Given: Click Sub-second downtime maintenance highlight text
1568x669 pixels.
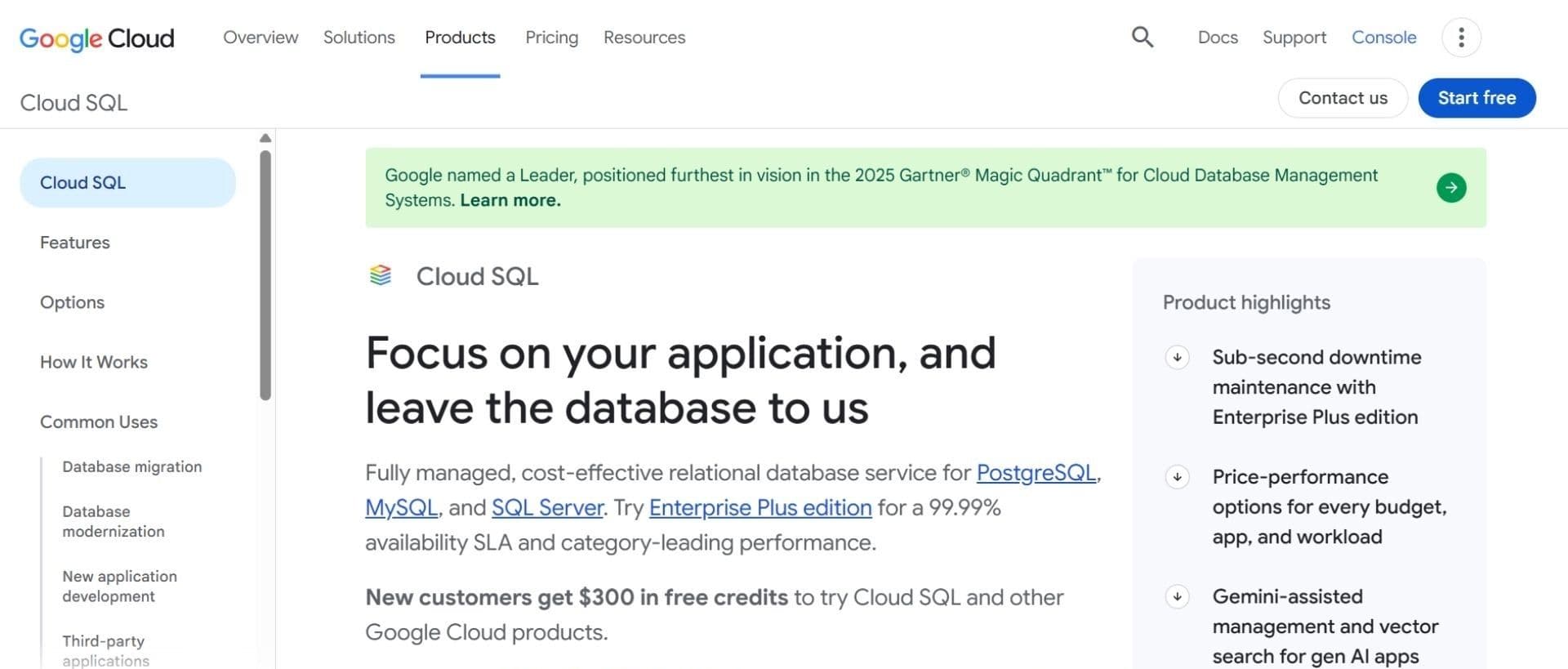Looking at the screenshot, I should 1316,387.
